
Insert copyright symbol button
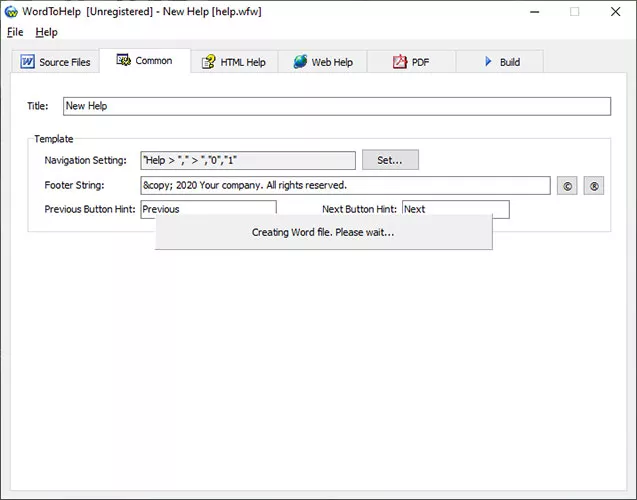567,186
